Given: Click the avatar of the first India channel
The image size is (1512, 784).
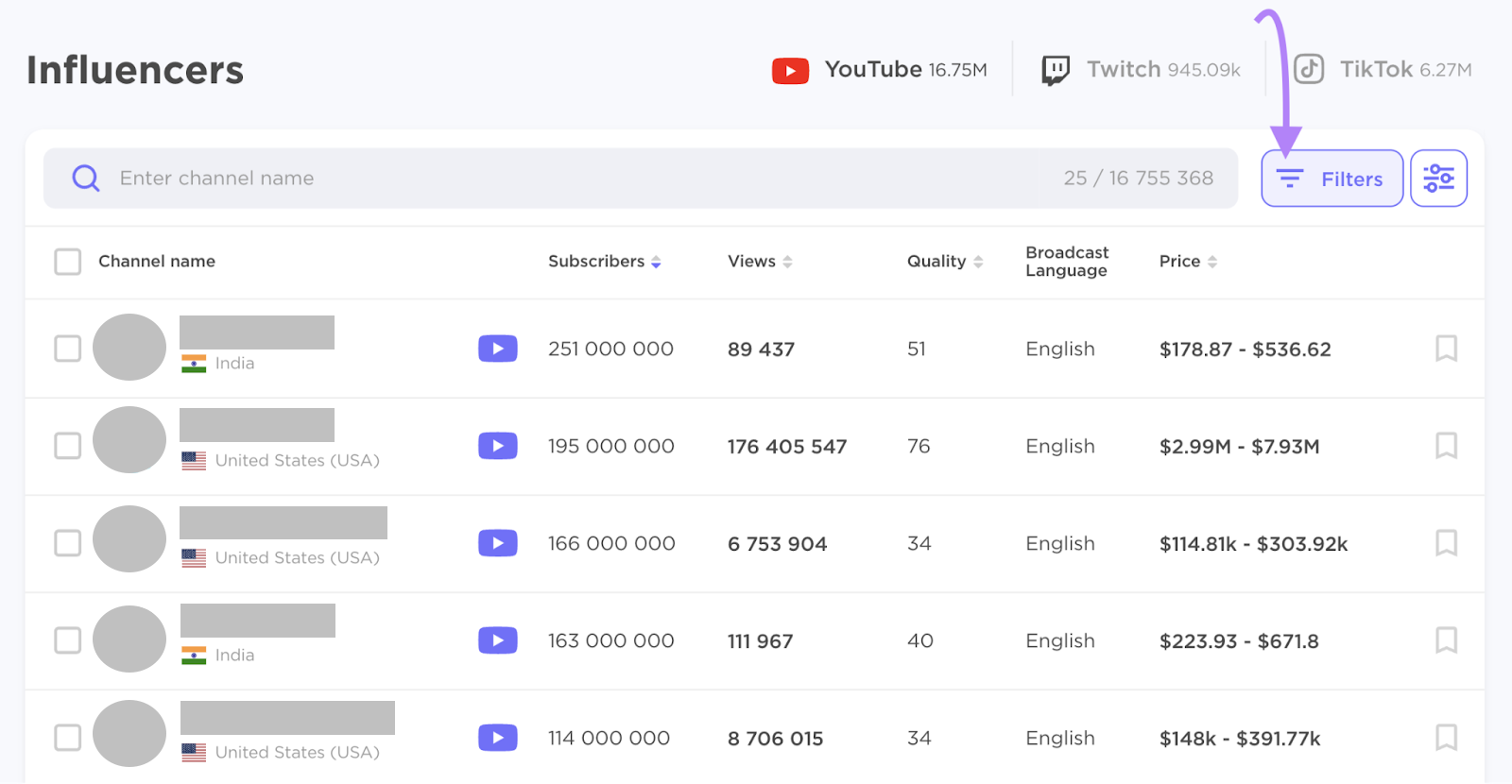Looking at the screenshot, I should pos(129,348).
